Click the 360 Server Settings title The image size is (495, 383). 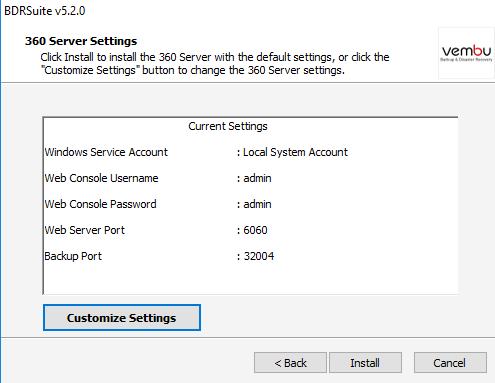coord(81,41)
